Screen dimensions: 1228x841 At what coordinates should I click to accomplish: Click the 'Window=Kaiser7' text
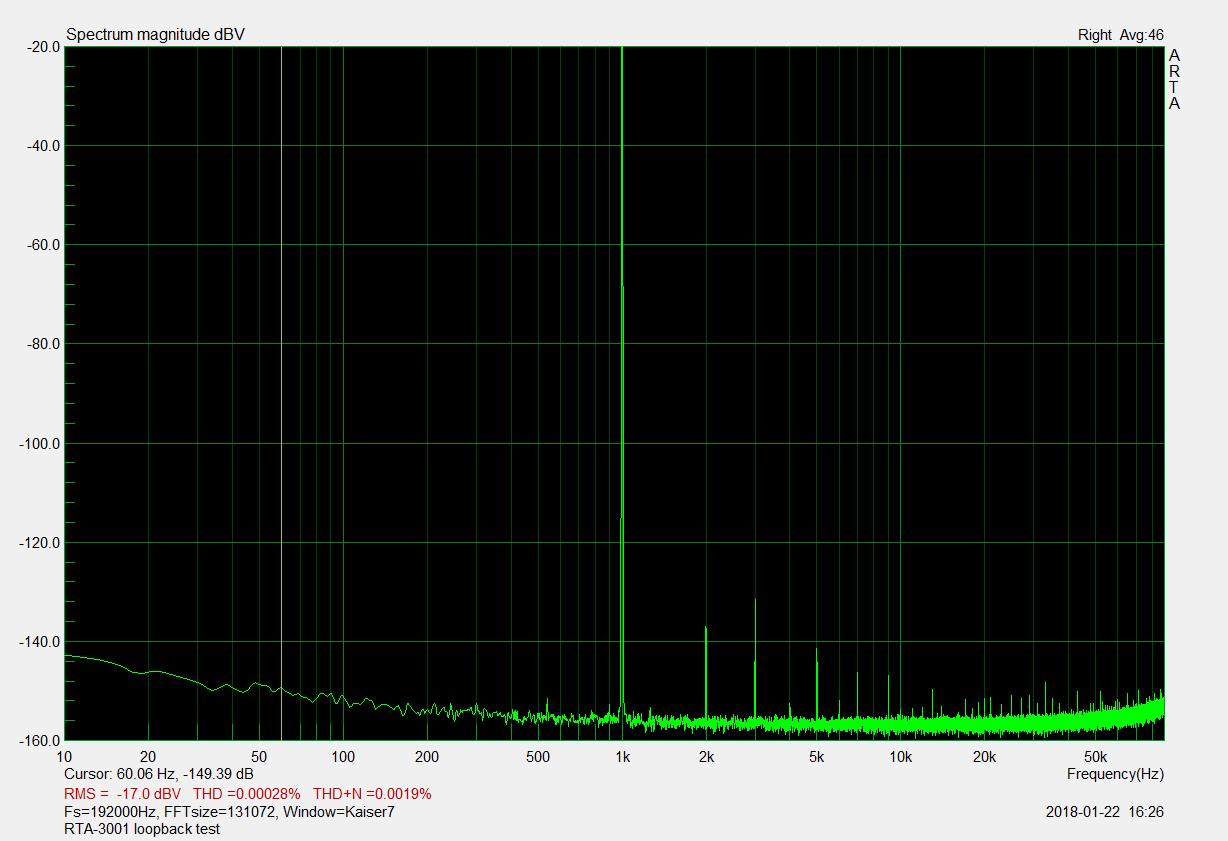pos(339,812)
